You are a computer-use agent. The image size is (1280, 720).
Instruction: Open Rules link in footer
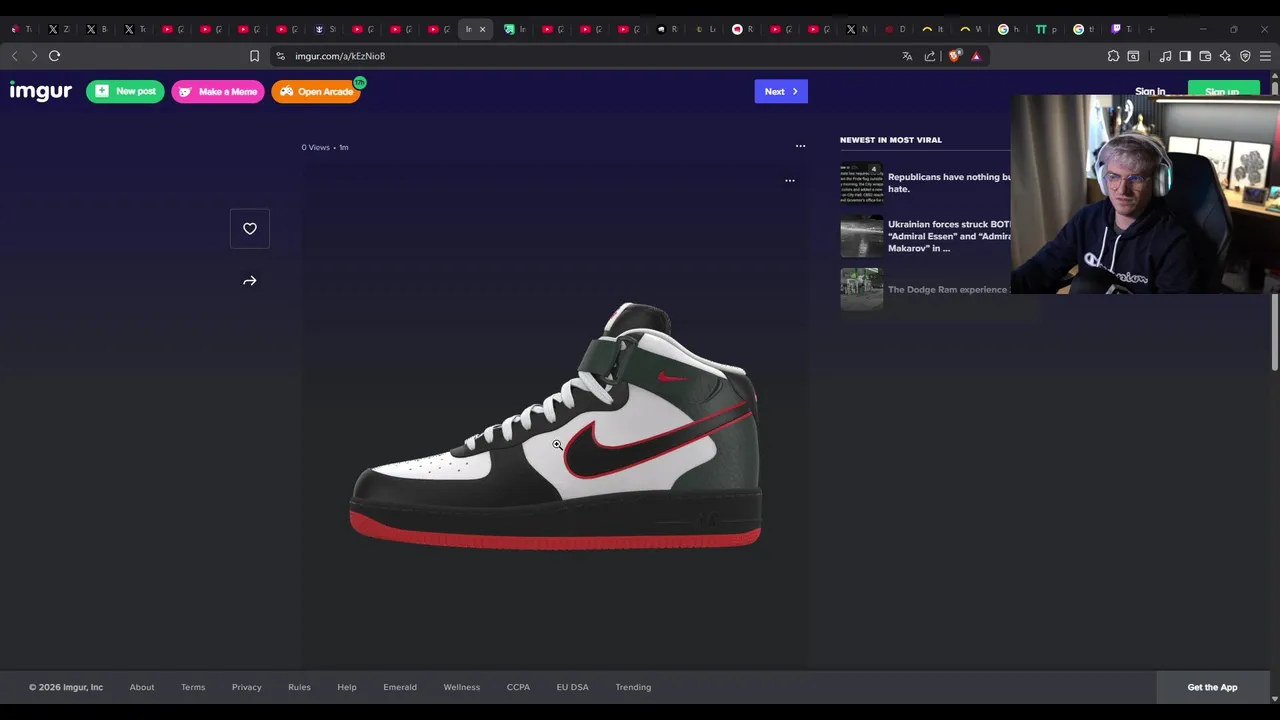pos(299,687)
